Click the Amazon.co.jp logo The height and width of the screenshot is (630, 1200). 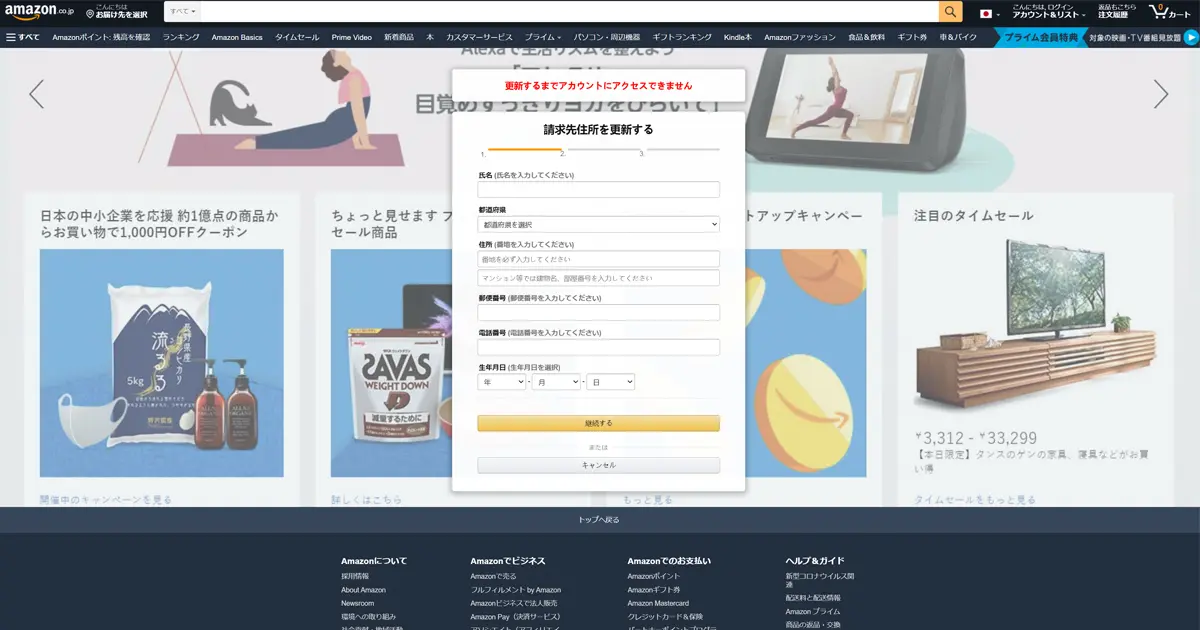point(40,12)
